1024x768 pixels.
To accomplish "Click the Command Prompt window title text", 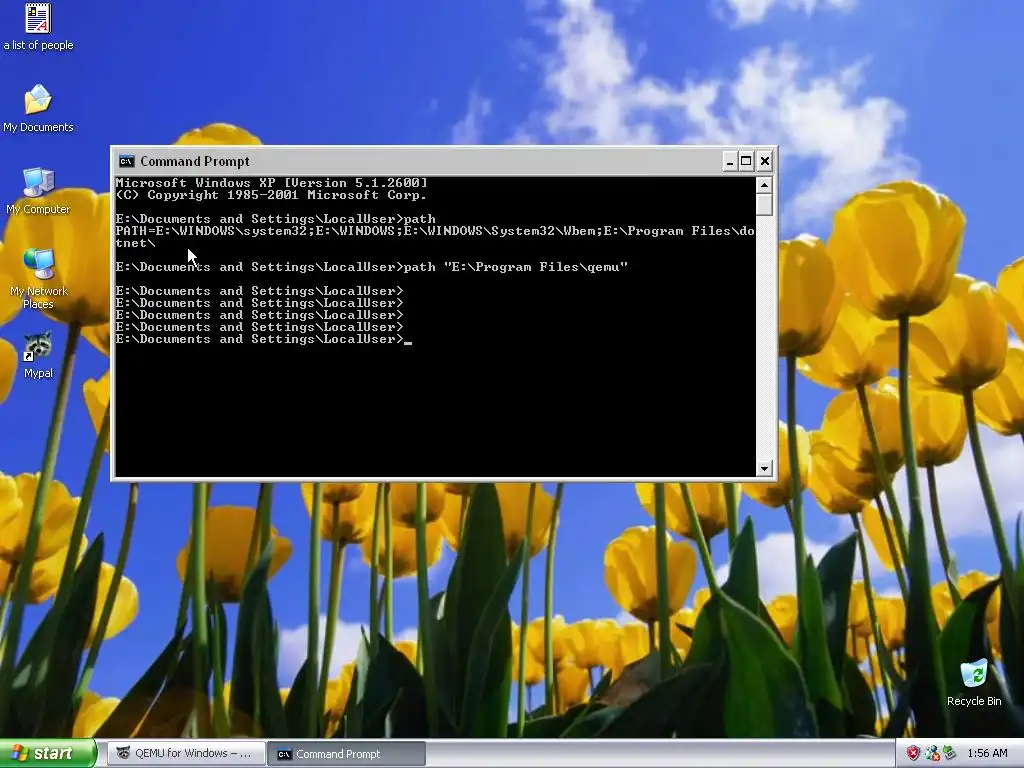I will 195,161.
